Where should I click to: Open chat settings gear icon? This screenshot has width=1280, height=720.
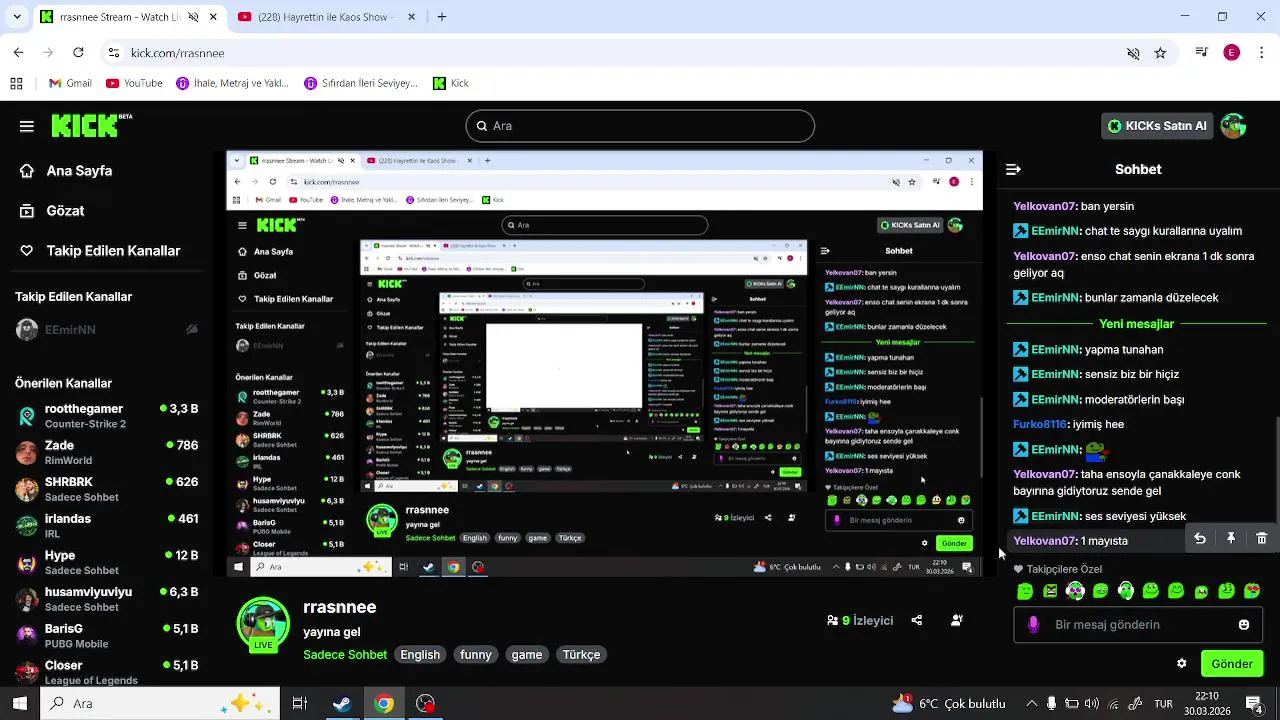[x=1181, y=664]
